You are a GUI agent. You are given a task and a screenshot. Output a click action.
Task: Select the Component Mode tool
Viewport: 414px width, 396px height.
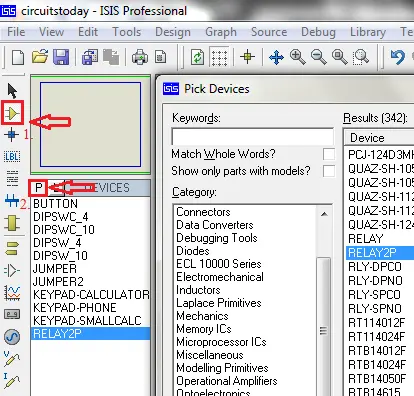[x=12, y=113]
